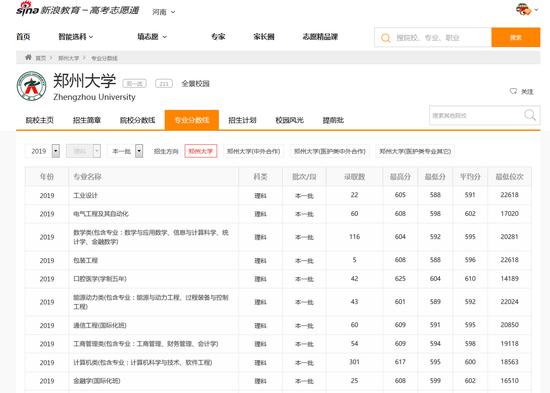Switch to the 院校分数线 tab
The height and width of the screenshot is (393, 550).
click(138, 120)
